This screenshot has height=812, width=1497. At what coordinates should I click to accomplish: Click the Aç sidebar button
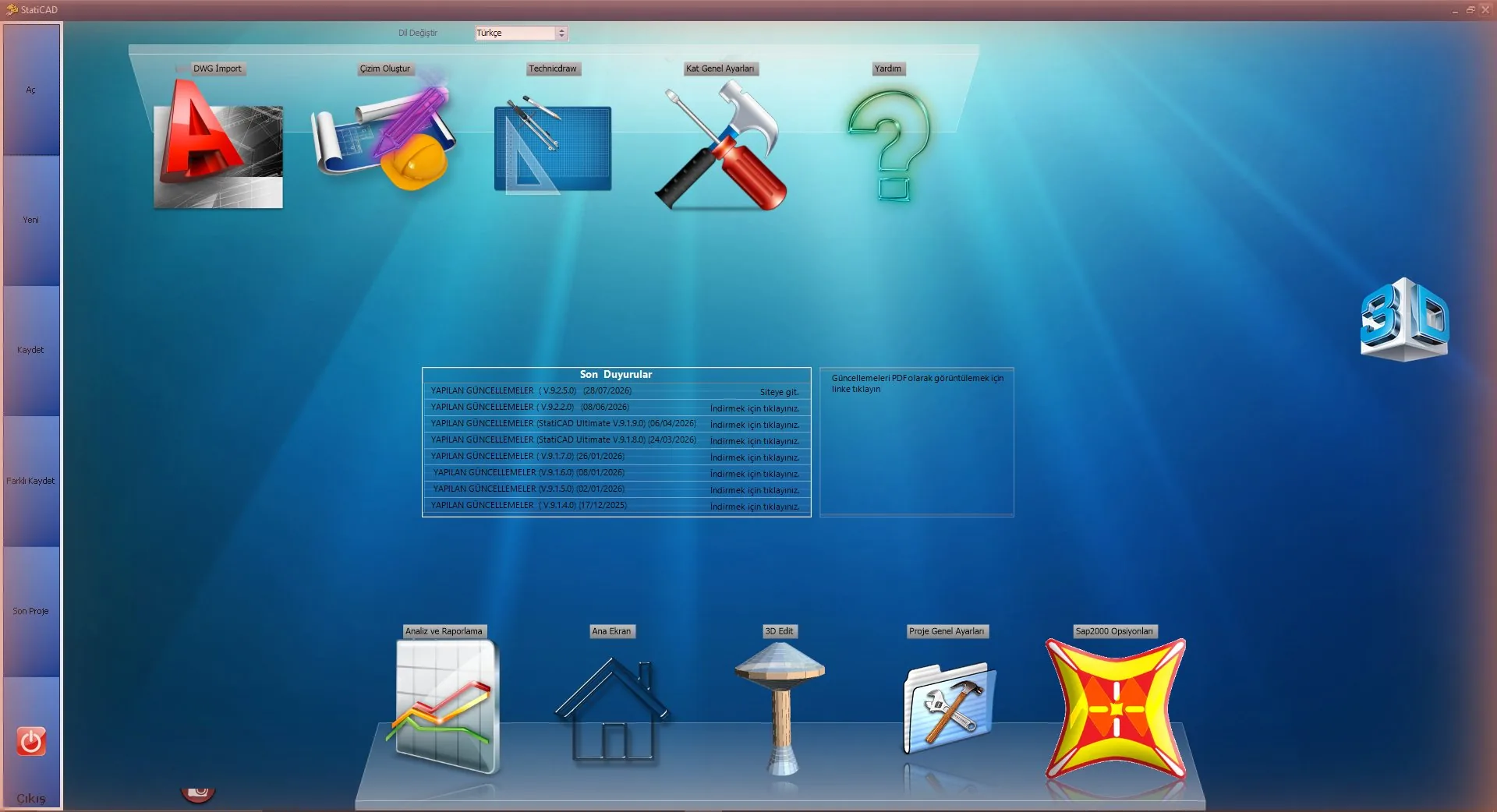click(31, 90)
